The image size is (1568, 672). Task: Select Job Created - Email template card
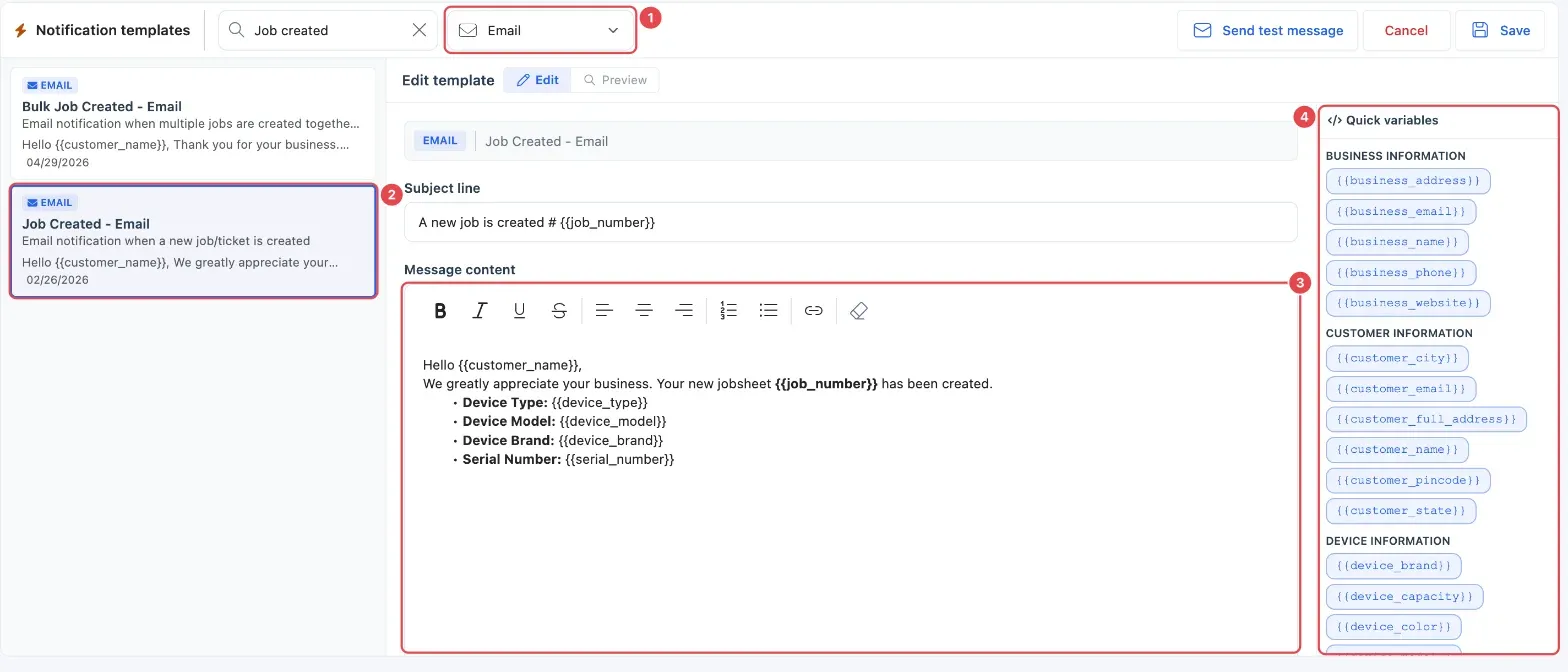pyautogui.click(x=193, y=241)
